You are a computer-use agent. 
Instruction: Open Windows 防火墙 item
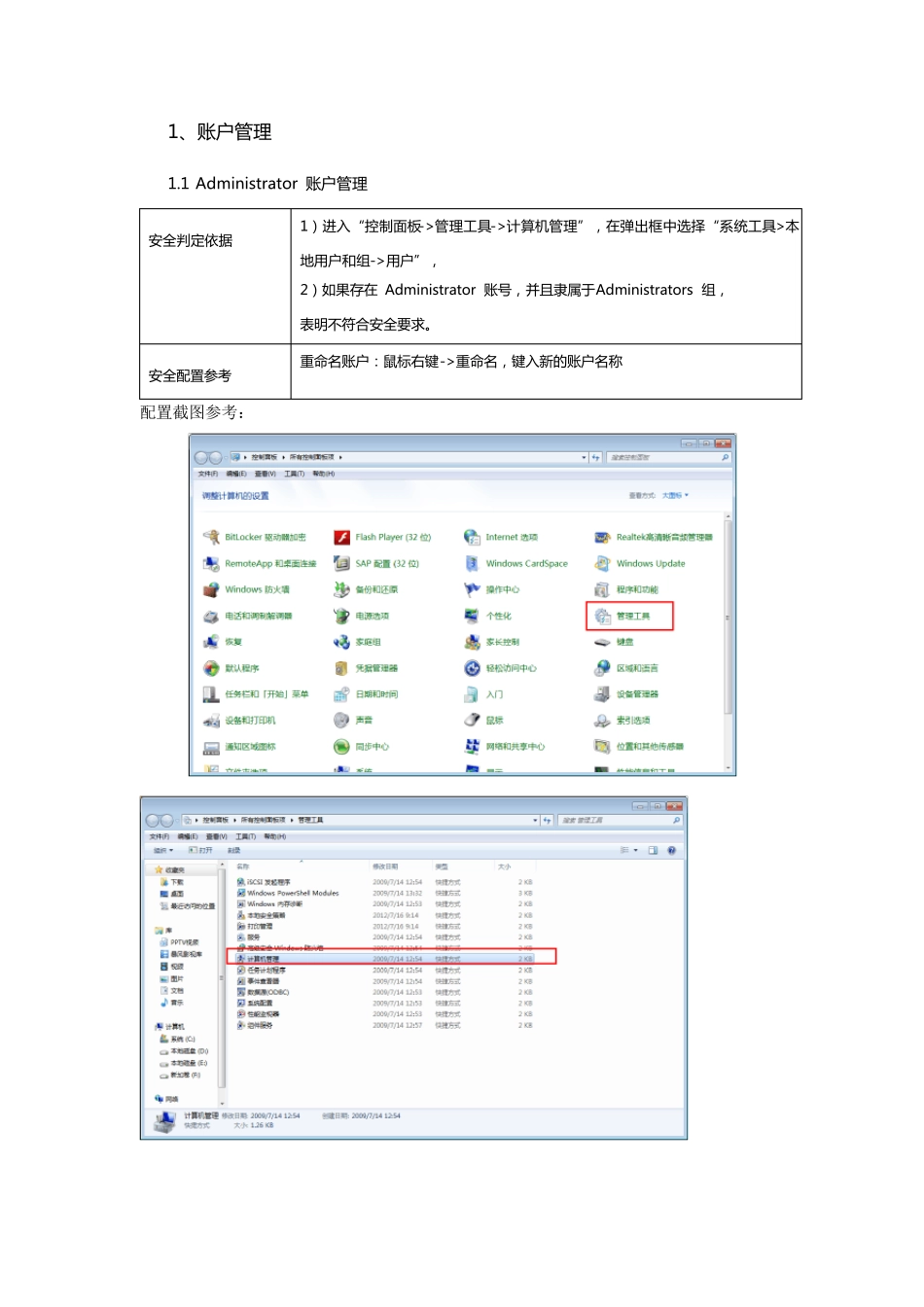[246, 589]
